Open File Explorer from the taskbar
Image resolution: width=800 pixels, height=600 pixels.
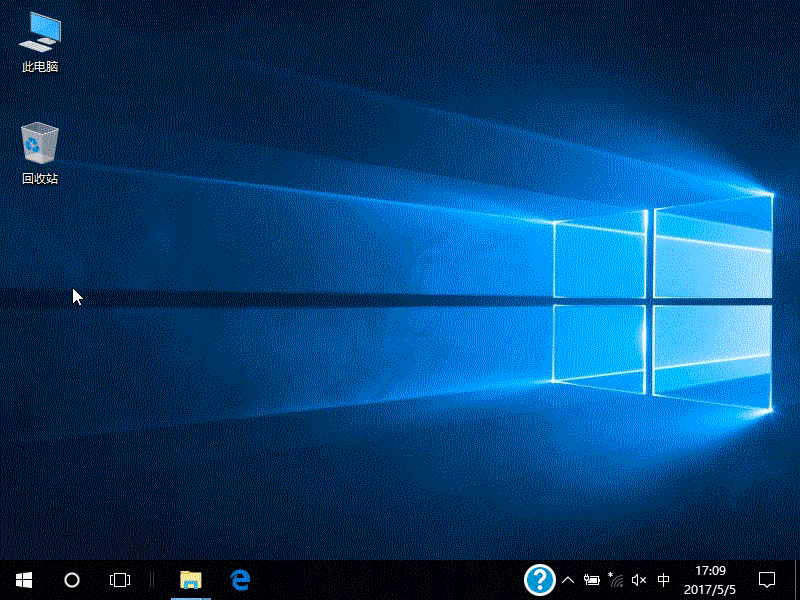click(x=191, y=580)
